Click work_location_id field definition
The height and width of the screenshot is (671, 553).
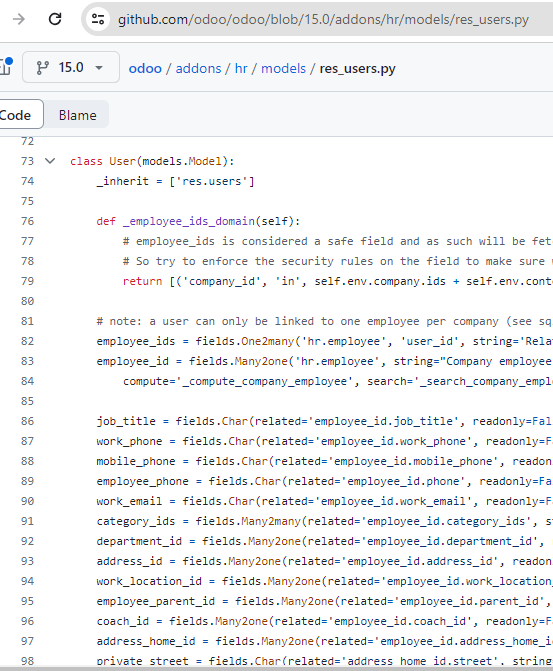324,581
